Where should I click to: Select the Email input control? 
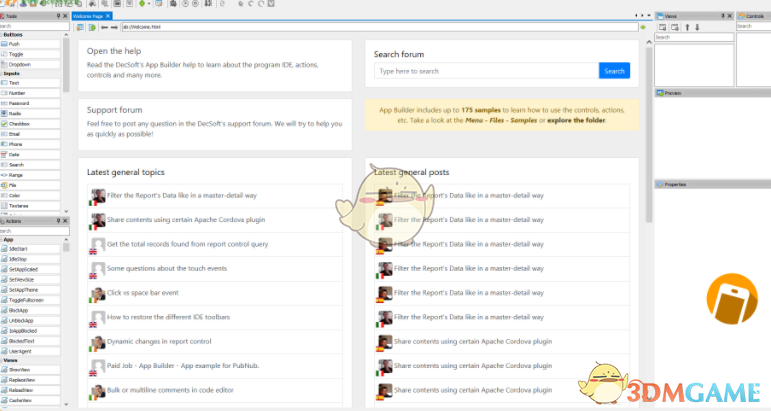(30, 134)
